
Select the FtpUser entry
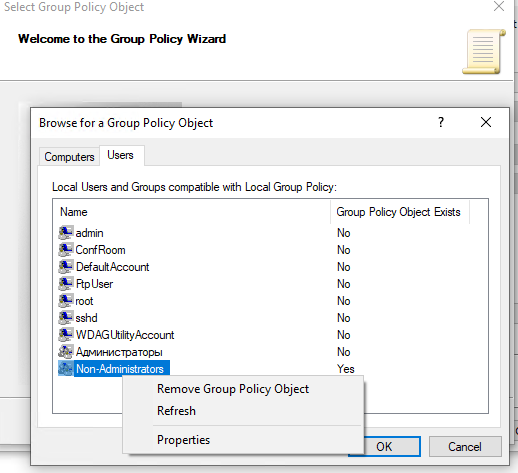coord(94,284)
